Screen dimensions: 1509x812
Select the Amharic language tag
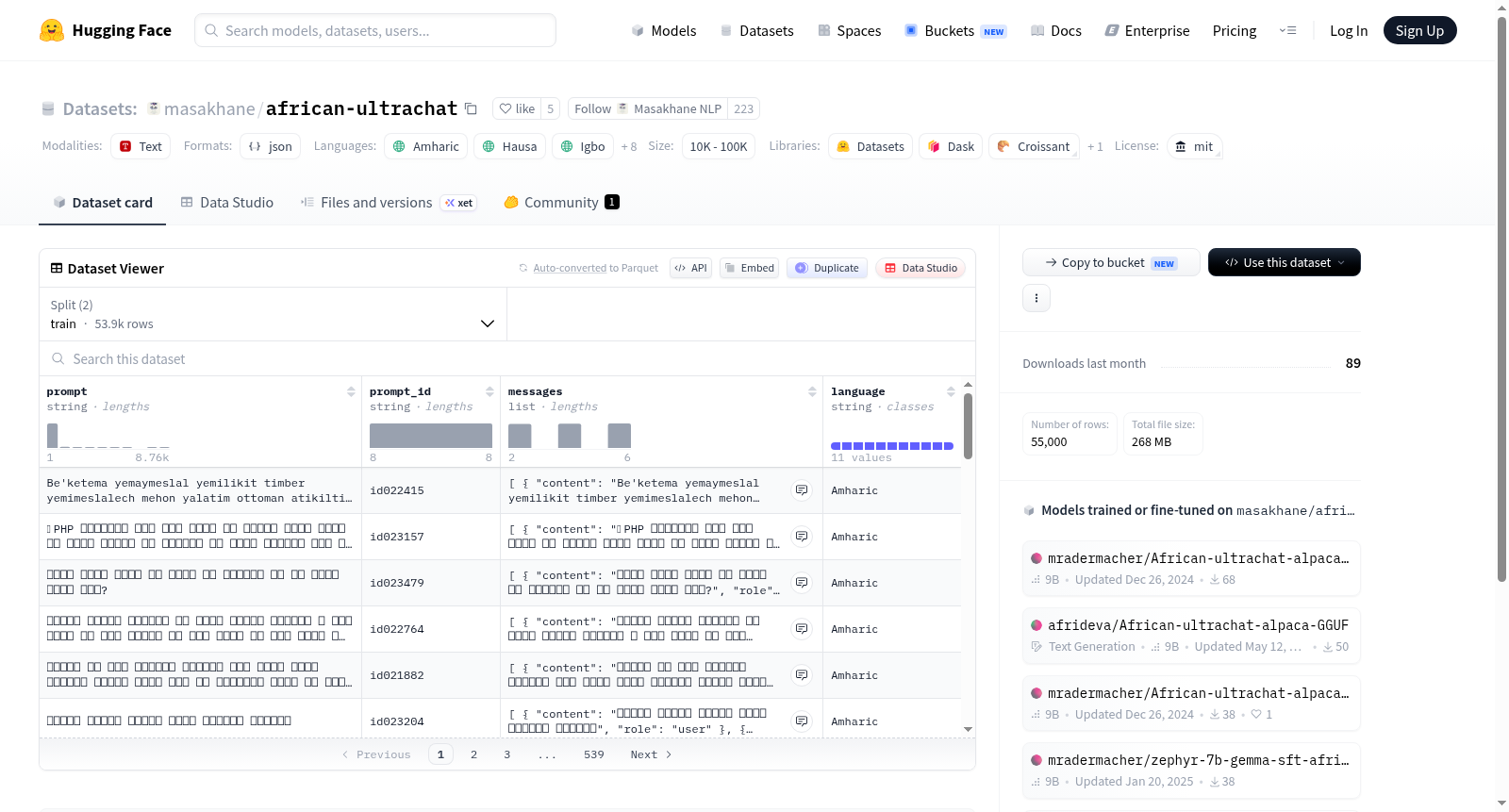[x=425, y=146]
